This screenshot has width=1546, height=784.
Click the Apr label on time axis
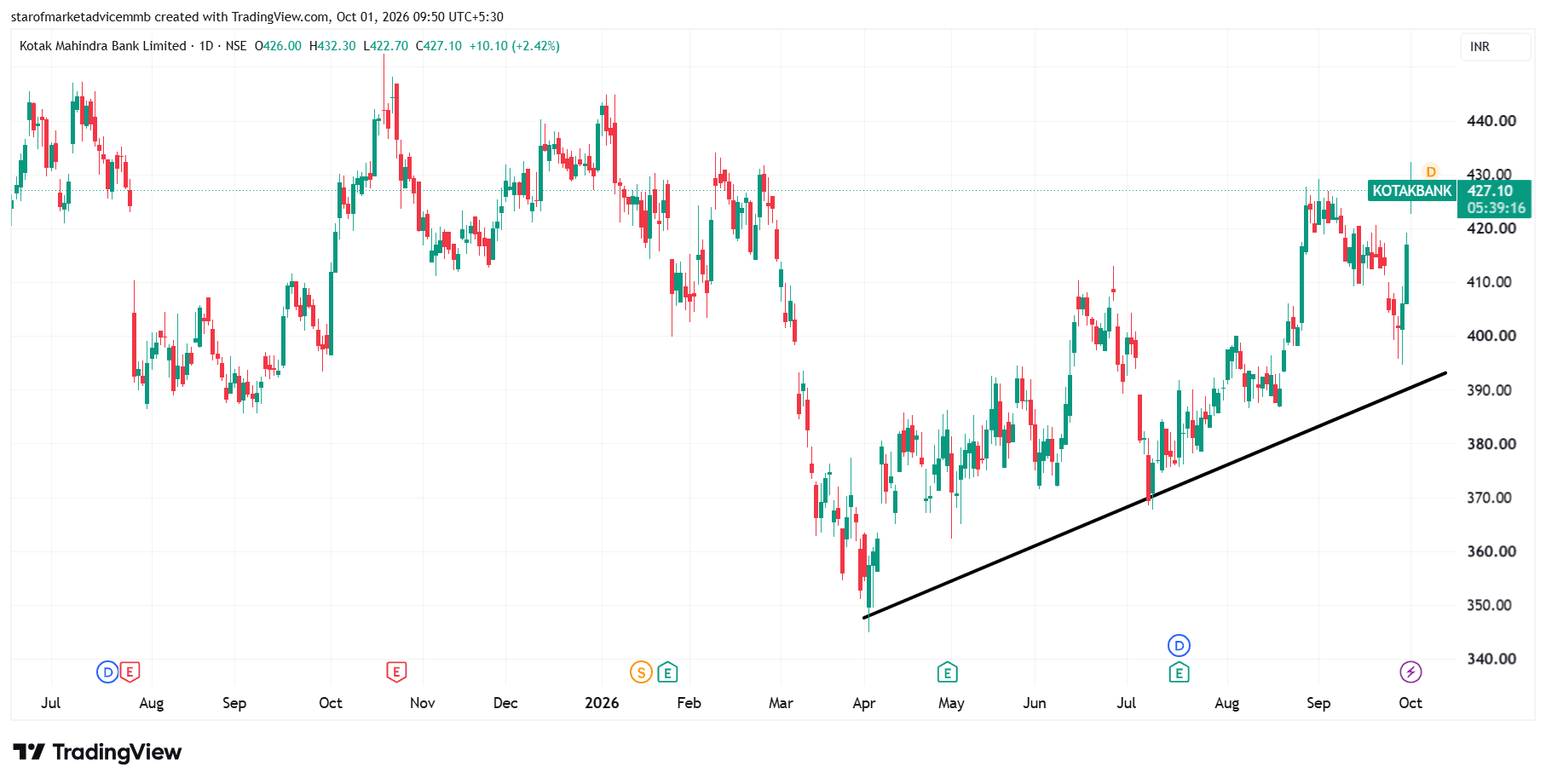pos(864,703)
